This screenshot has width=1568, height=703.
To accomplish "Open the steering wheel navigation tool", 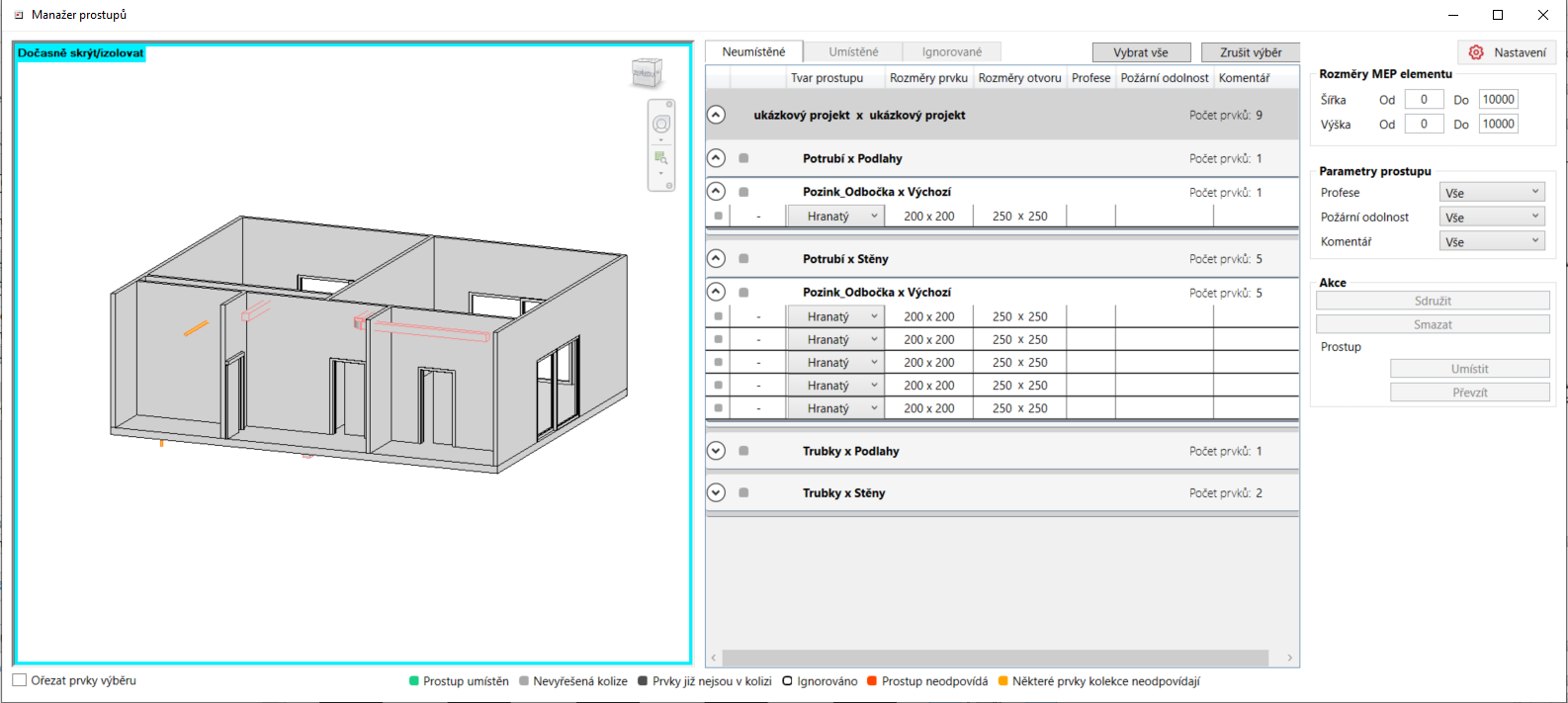I will click(661, 125).
